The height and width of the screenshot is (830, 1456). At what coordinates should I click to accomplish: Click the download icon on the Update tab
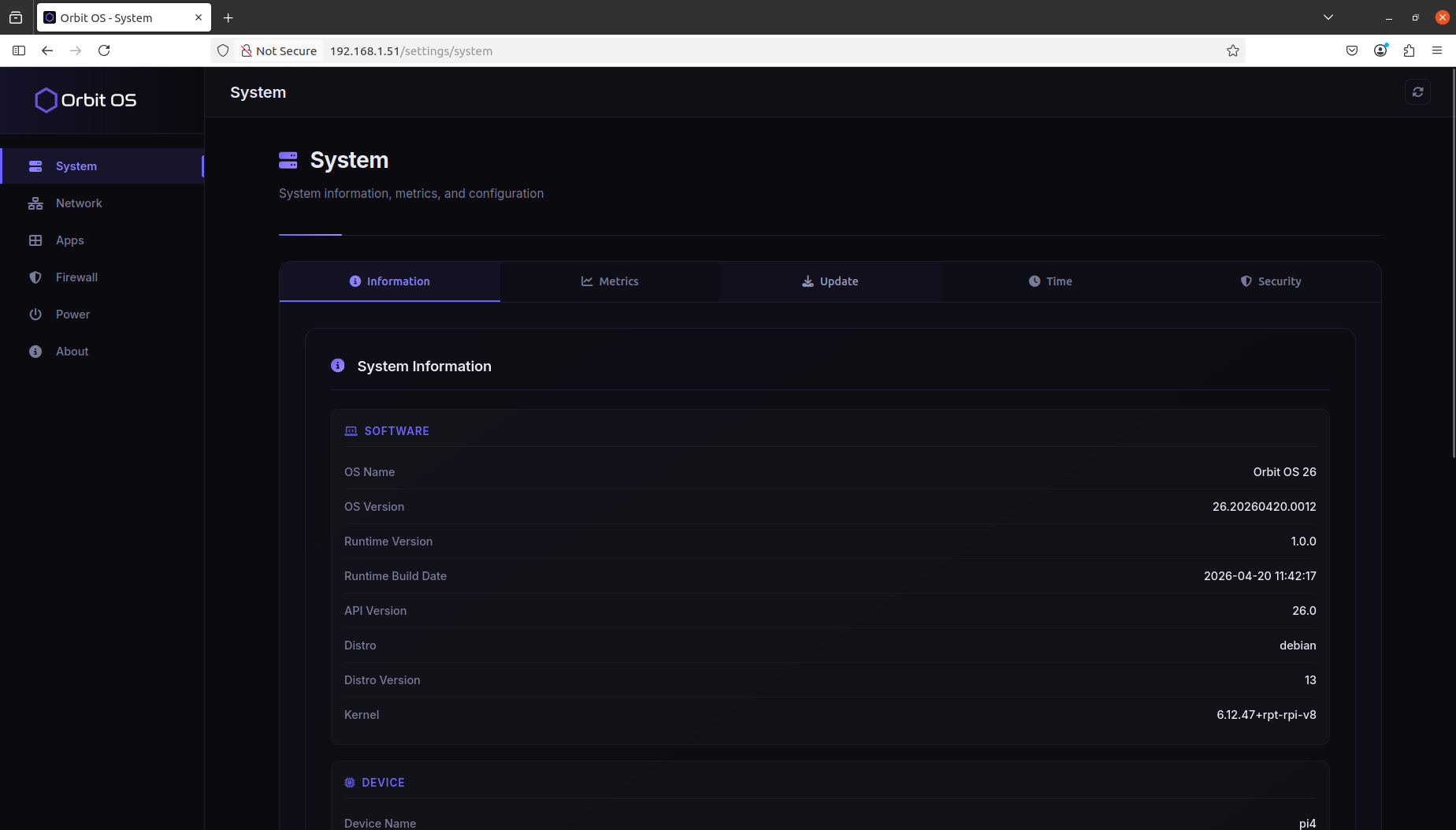click(x=808, y=281)
